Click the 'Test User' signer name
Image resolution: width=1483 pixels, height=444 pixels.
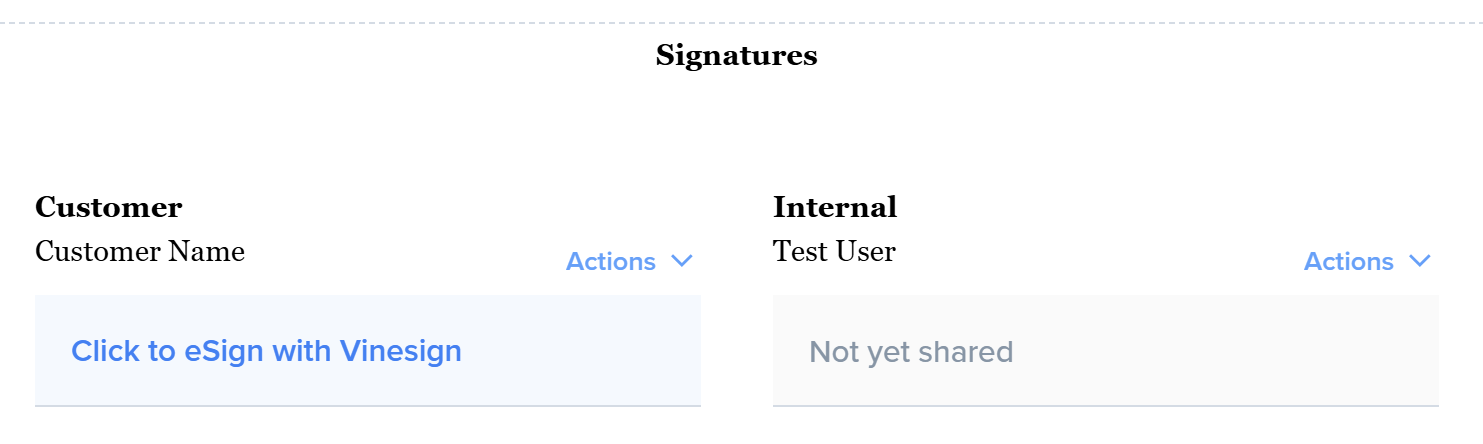(834, 251)
